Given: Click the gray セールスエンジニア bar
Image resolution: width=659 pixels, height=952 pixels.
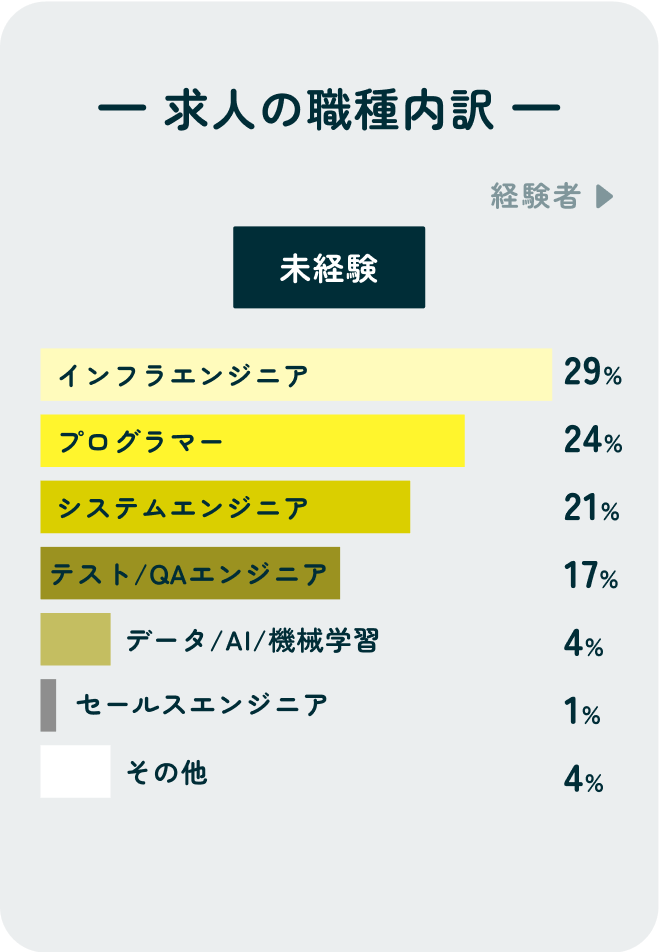Looking at the screenshot, I should (49, 706).
